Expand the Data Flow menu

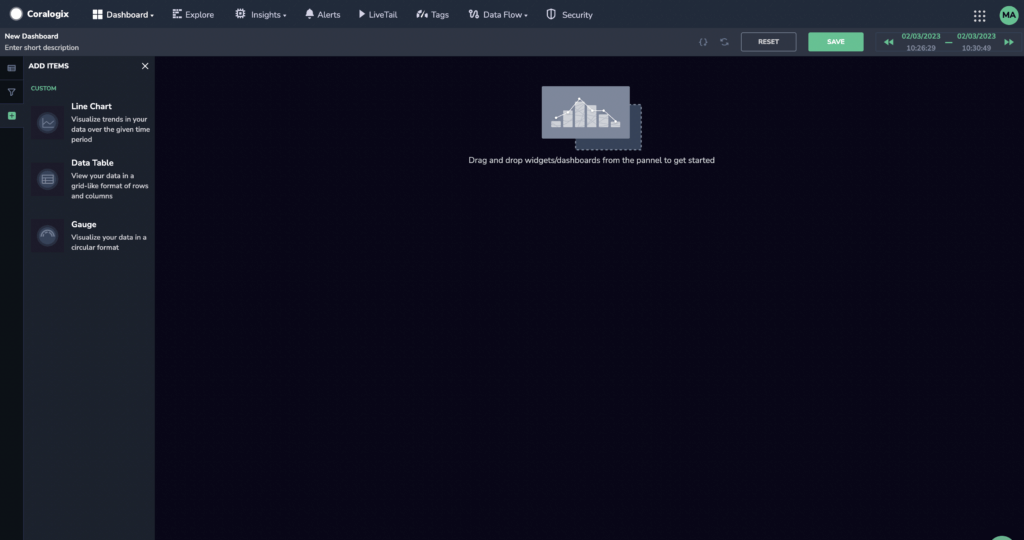pyautogui.click(x=498, y=14)
